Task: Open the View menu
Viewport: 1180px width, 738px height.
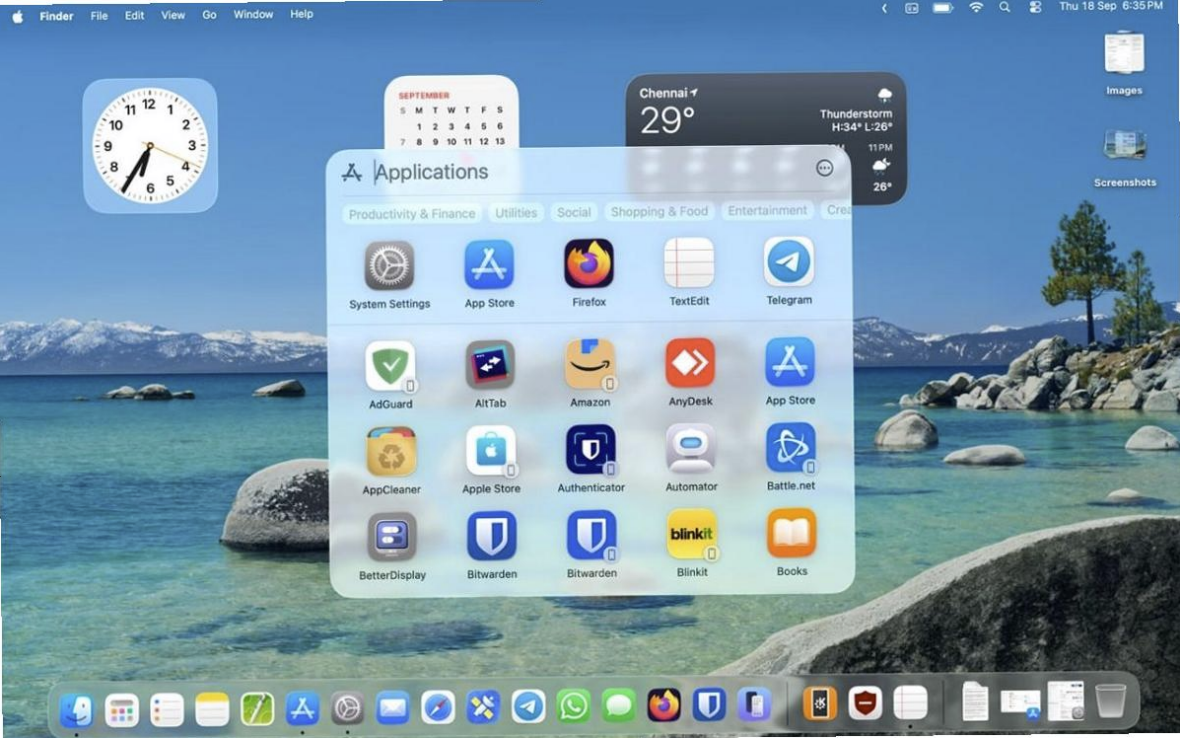Action: pyautogui.click(x=172, y=15)
